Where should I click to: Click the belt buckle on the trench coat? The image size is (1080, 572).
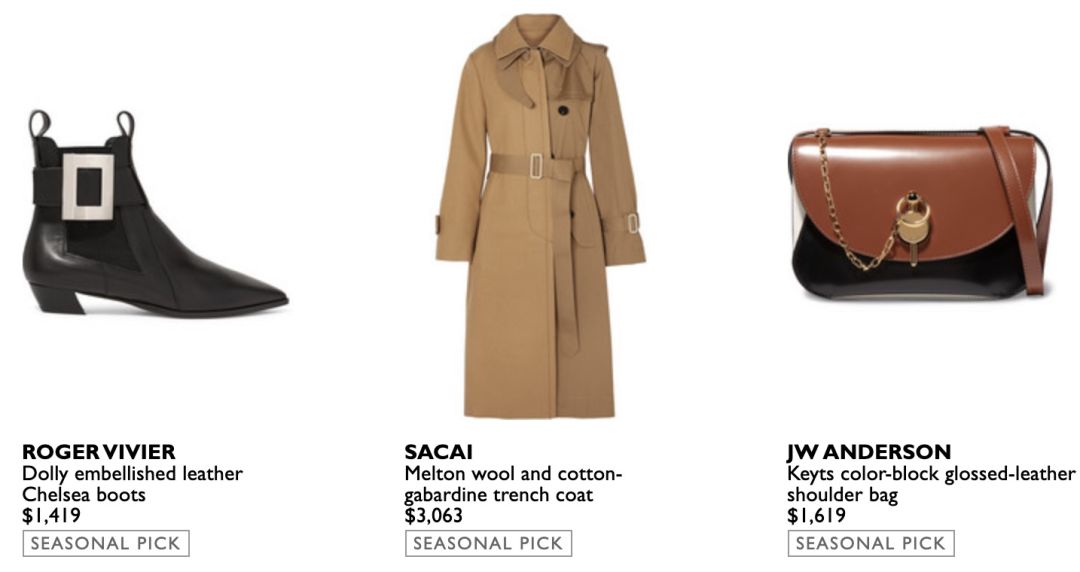tap(536, 166)
